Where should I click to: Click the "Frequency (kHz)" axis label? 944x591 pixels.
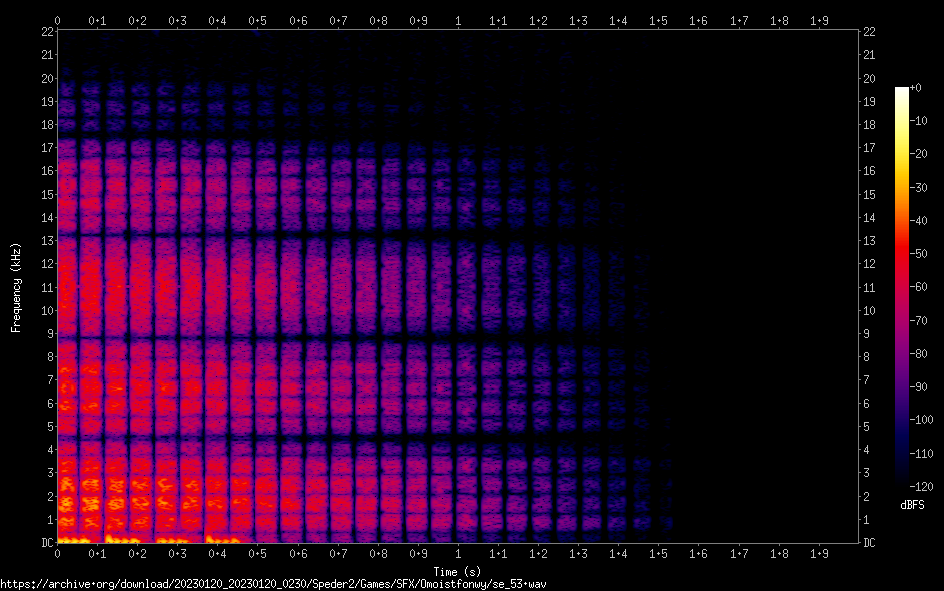tap(16, 287)
